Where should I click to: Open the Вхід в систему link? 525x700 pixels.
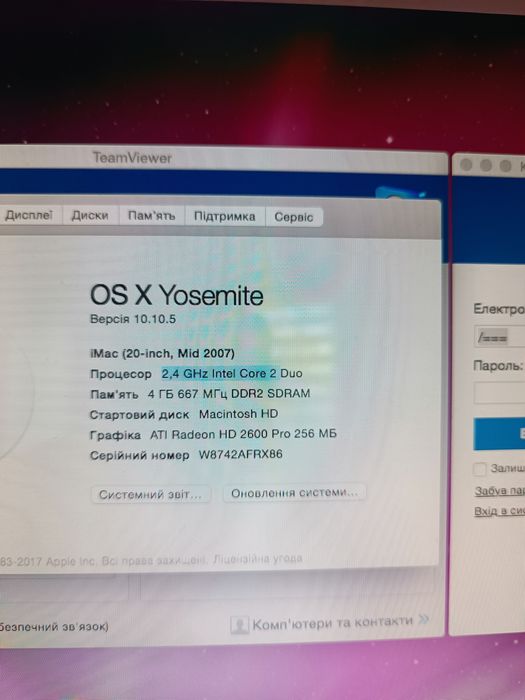pyautogui.click(x=500, y=511)
